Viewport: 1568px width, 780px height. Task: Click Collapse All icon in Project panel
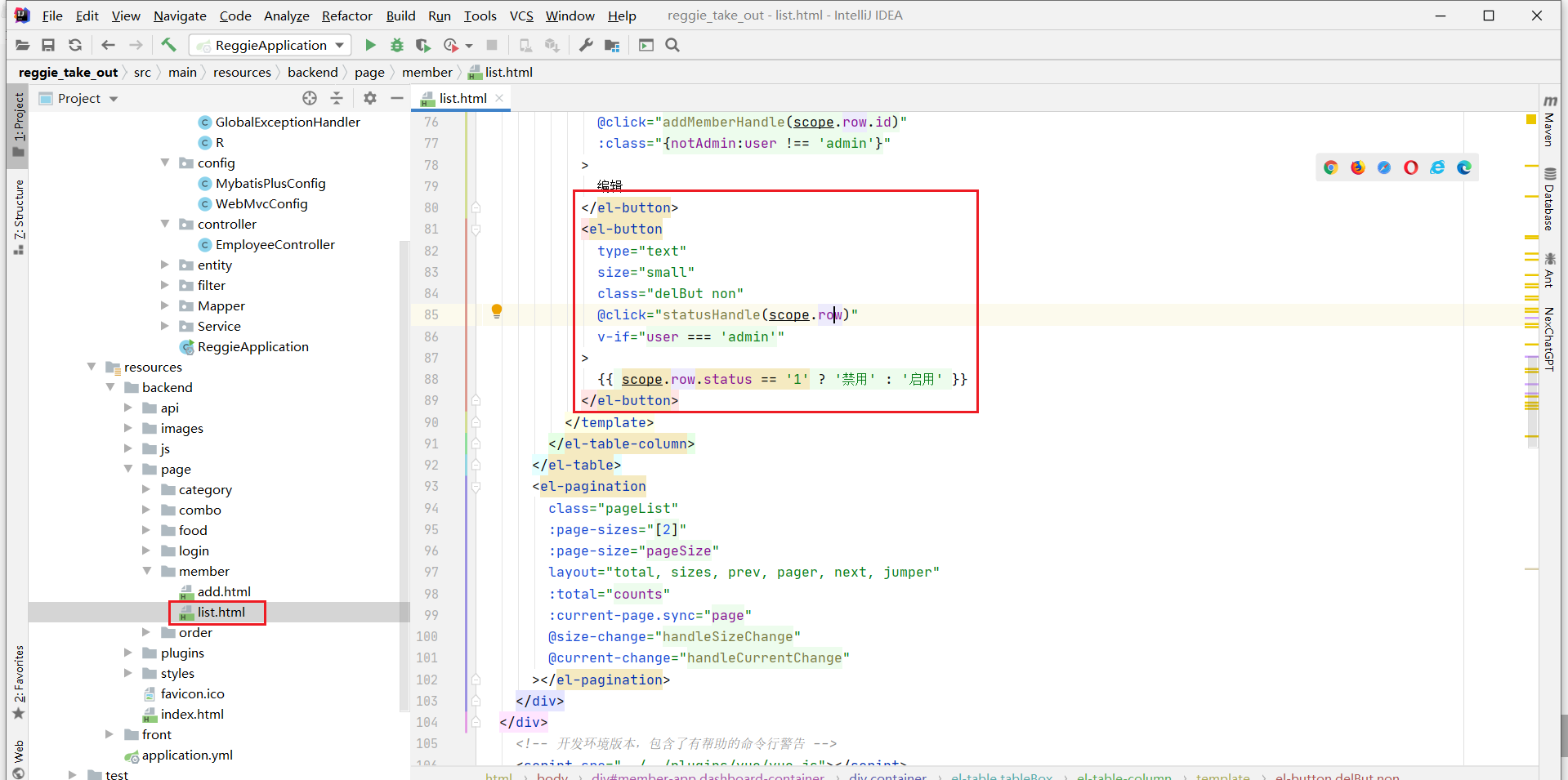(337, 98)
